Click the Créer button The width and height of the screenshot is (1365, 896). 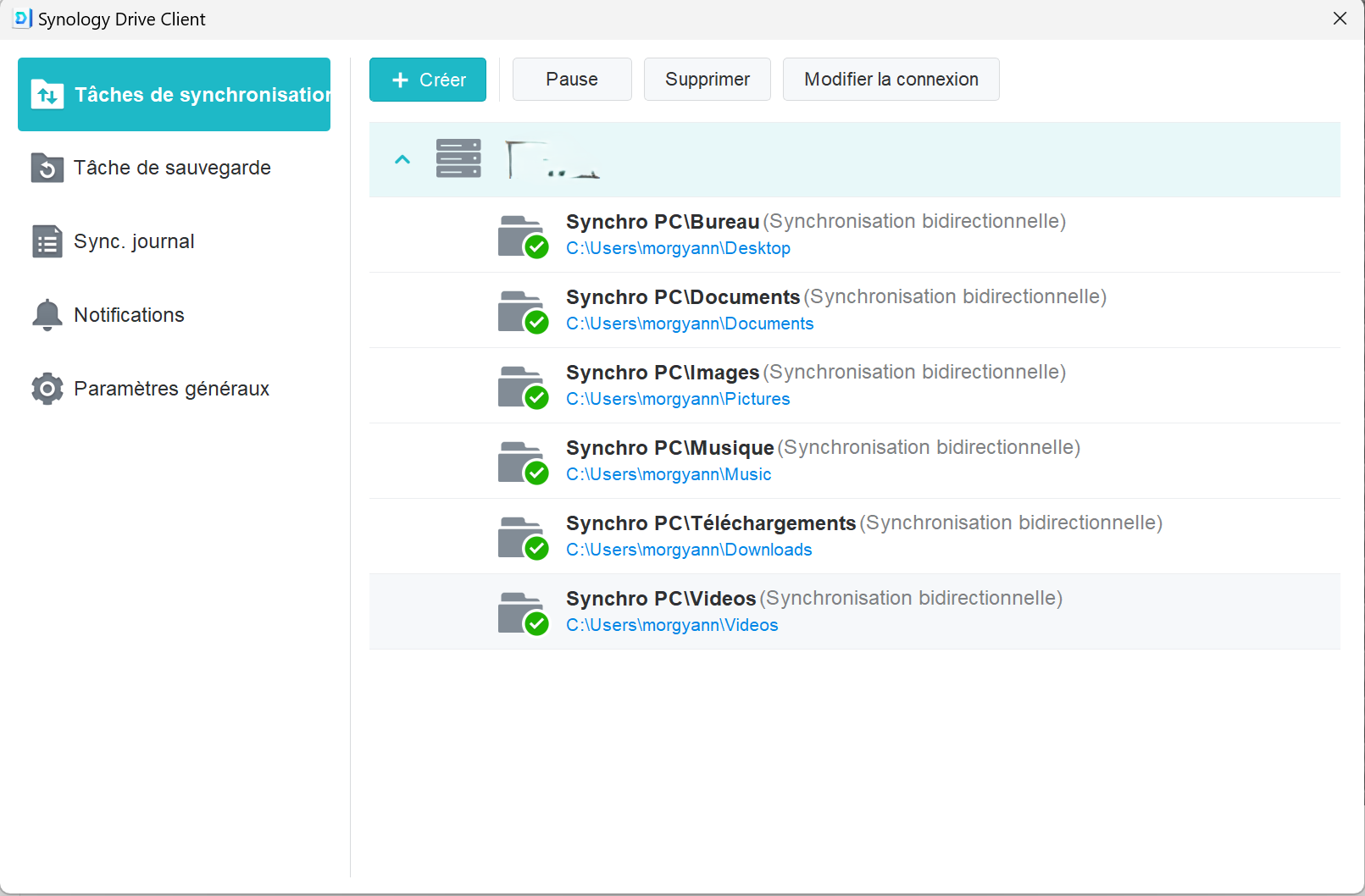tap(428, 80)
